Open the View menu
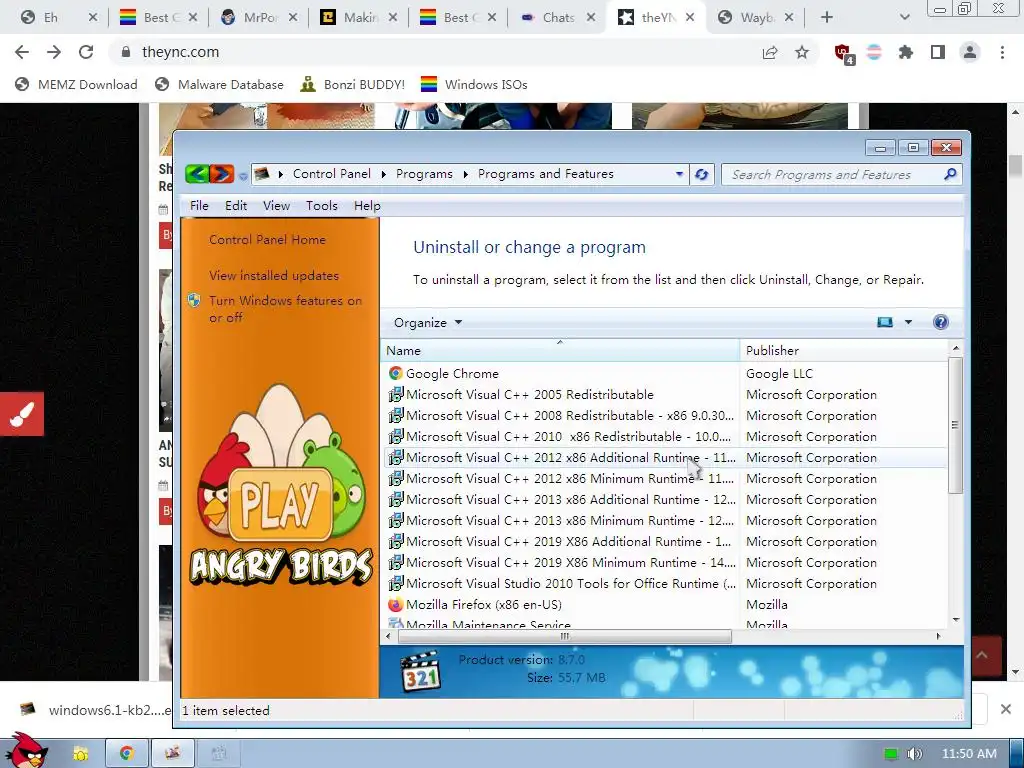The width and height of the screenshot is (1024, 768). (x=276, y=206)
